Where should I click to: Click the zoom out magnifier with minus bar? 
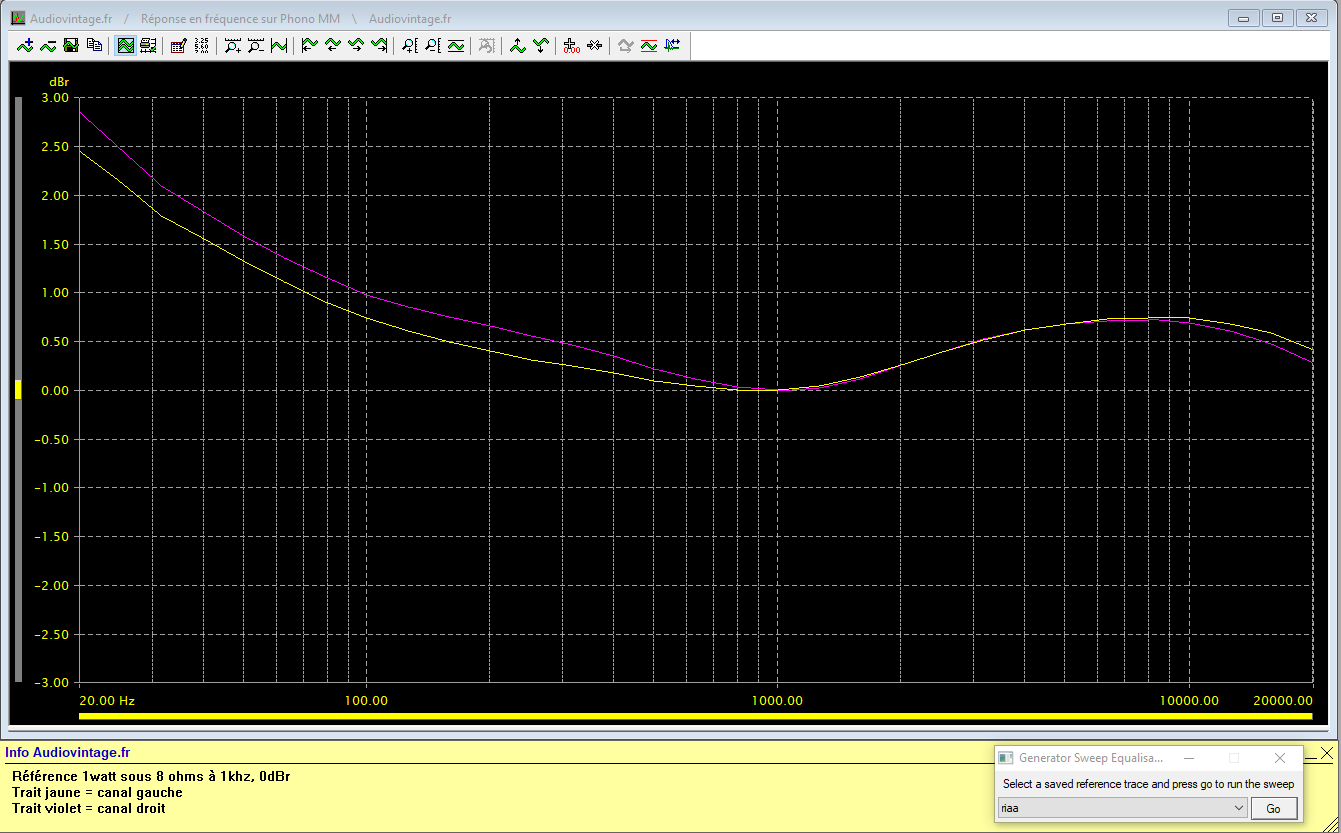click(x=256, y=45)
